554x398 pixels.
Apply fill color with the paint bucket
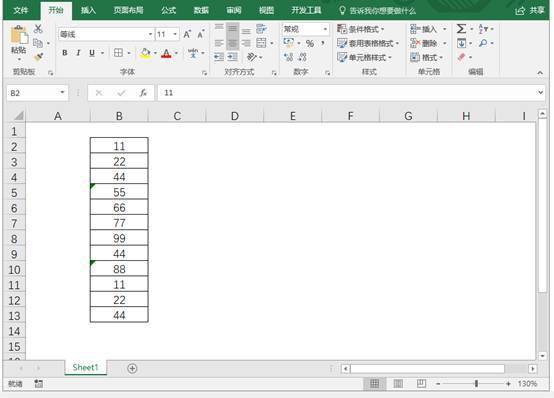(145, 53)
